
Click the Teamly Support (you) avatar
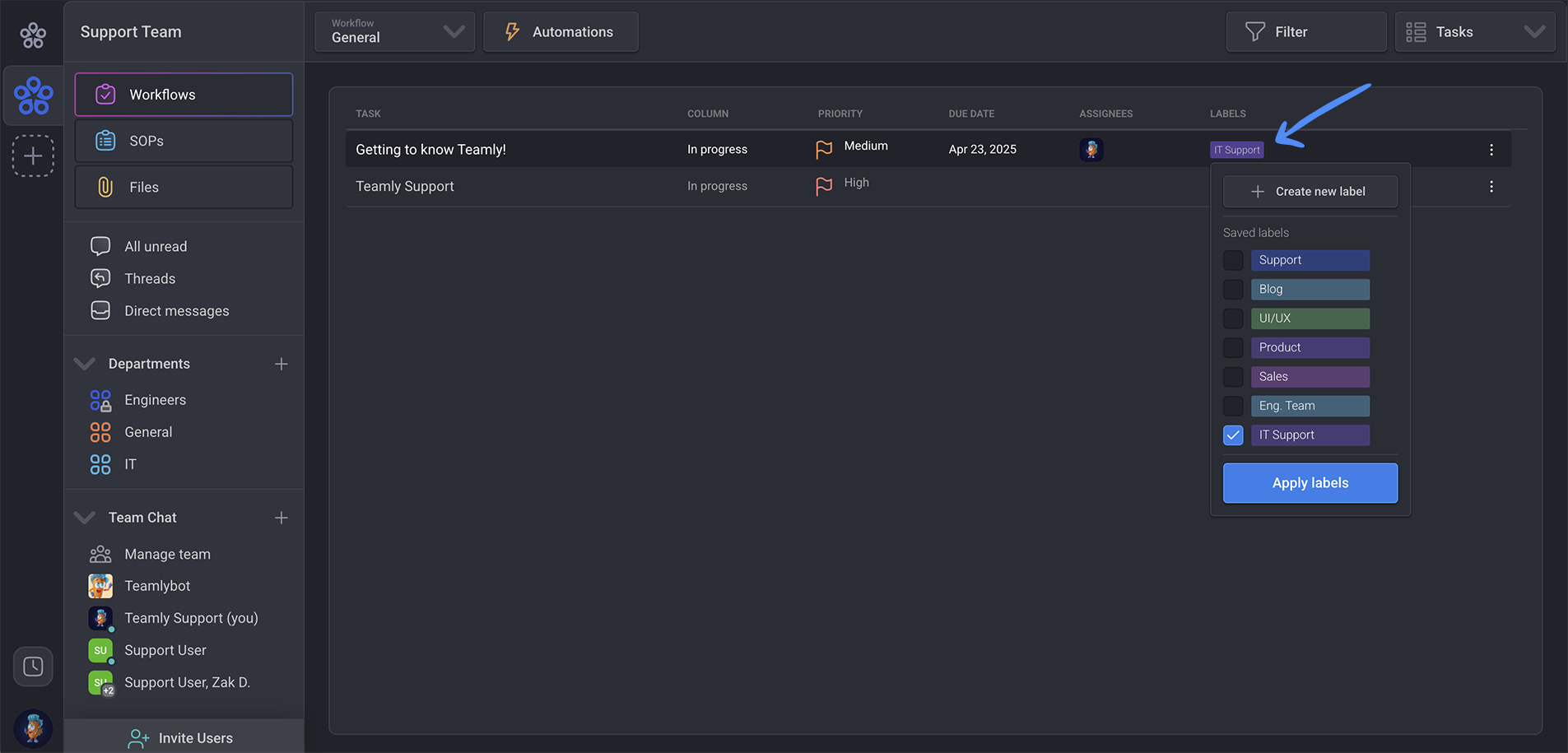tap(100, 618)
